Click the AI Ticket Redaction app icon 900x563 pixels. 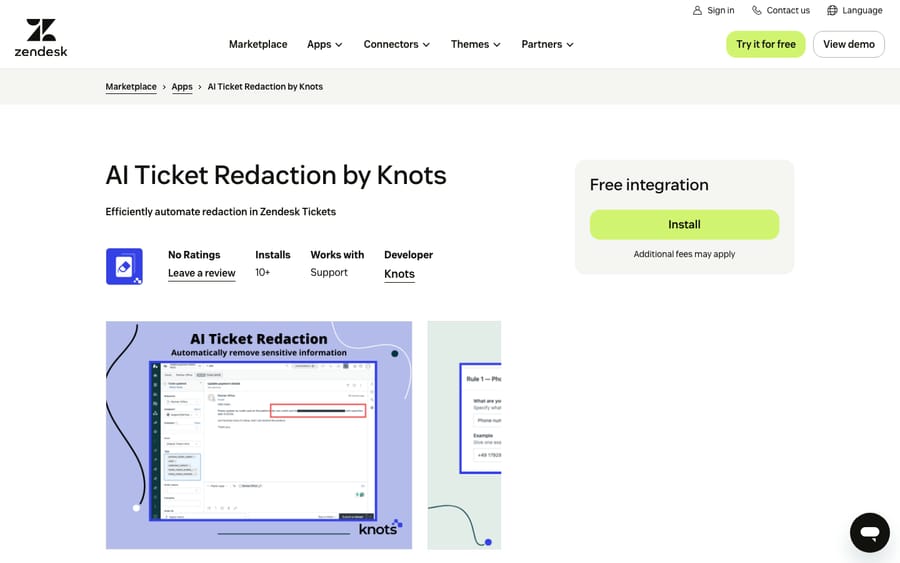124,266
